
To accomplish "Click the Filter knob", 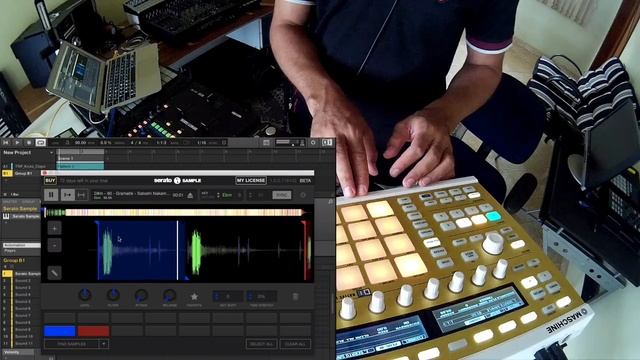I will 113,295.
